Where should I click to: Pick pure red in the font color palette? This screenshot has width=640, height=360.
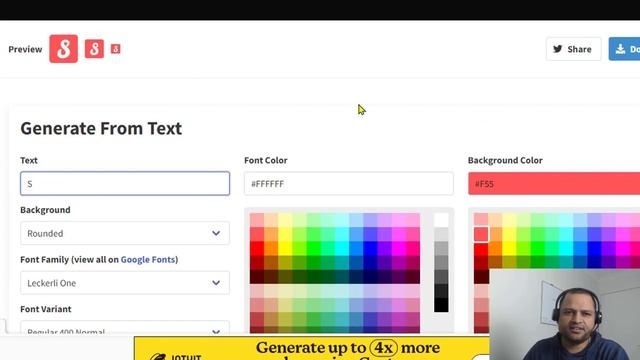pyautogui.click(x=257, y=248)
